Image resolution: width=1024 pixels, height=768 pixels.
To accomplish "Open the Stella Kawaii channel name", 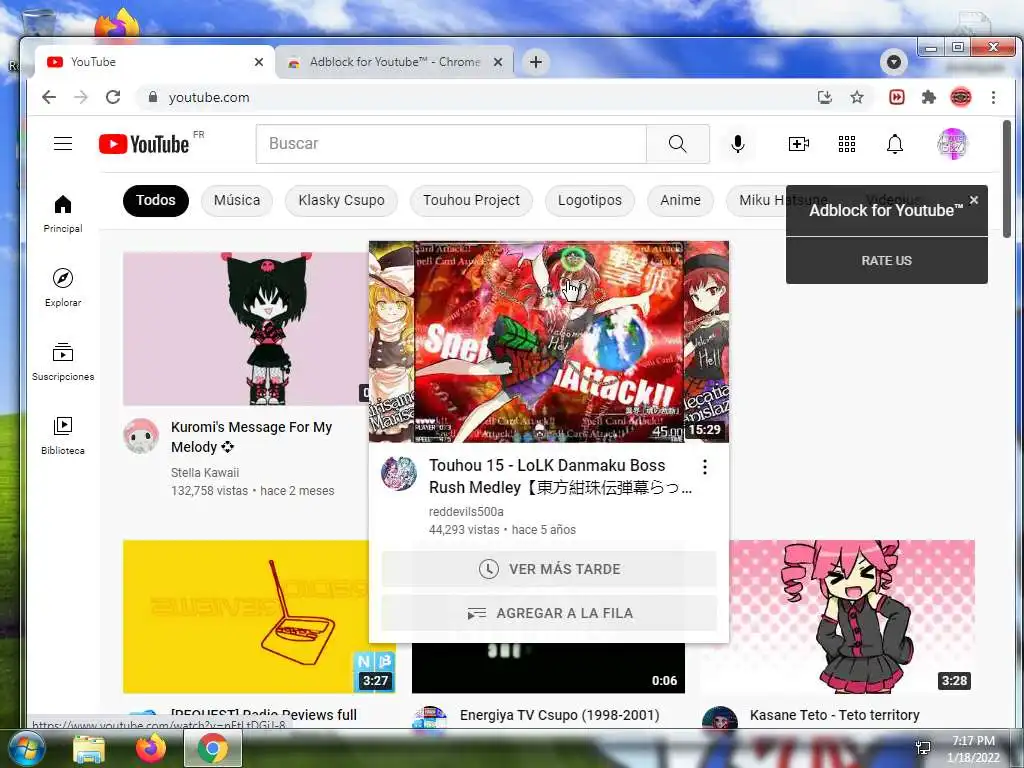I will pyautogui.click(x=205, y=472).
